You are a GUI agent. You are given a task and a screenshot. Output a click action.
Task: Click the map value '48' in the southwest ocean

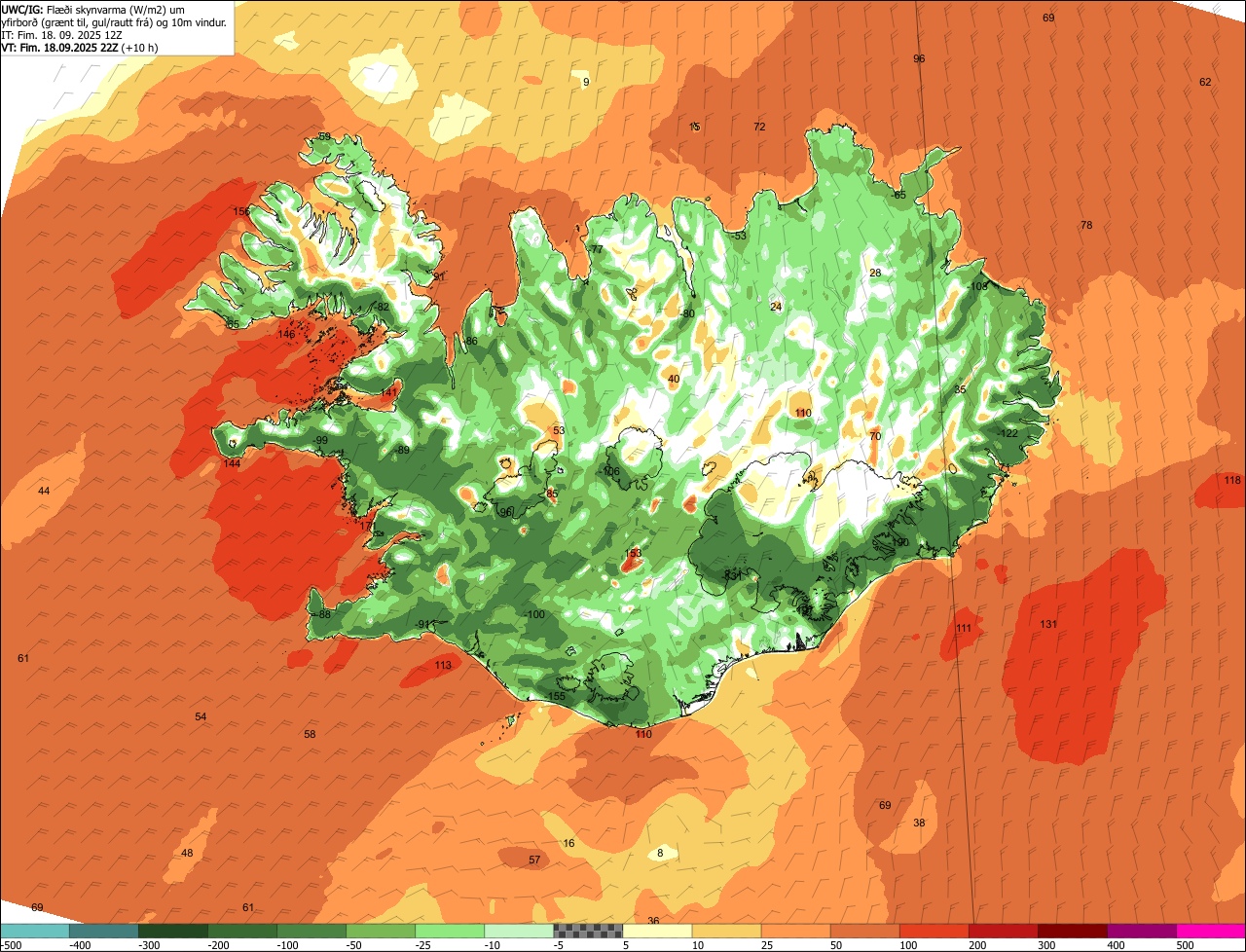187,854
